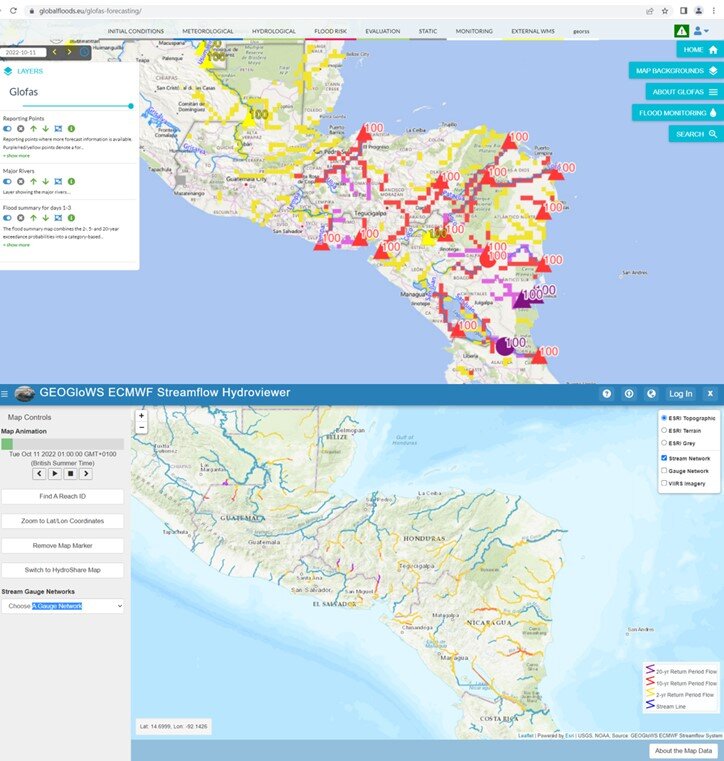The height and width of the screenshot is (761, 724).
Task: Play the map animation
Action: tap(55, 474)
